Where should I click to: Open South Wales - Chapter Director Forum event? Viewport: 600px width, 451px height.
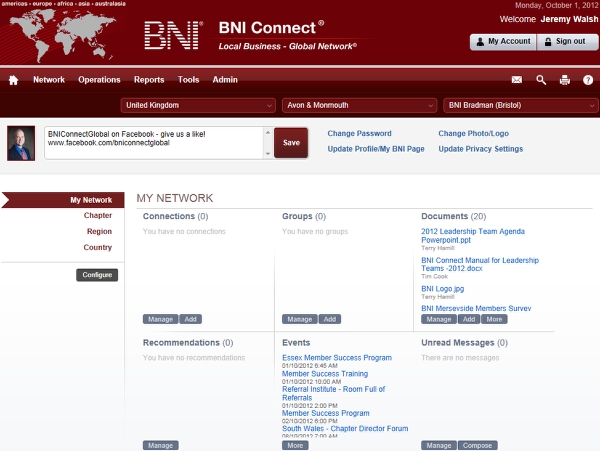pyautogui.click(x=345, y=428)
